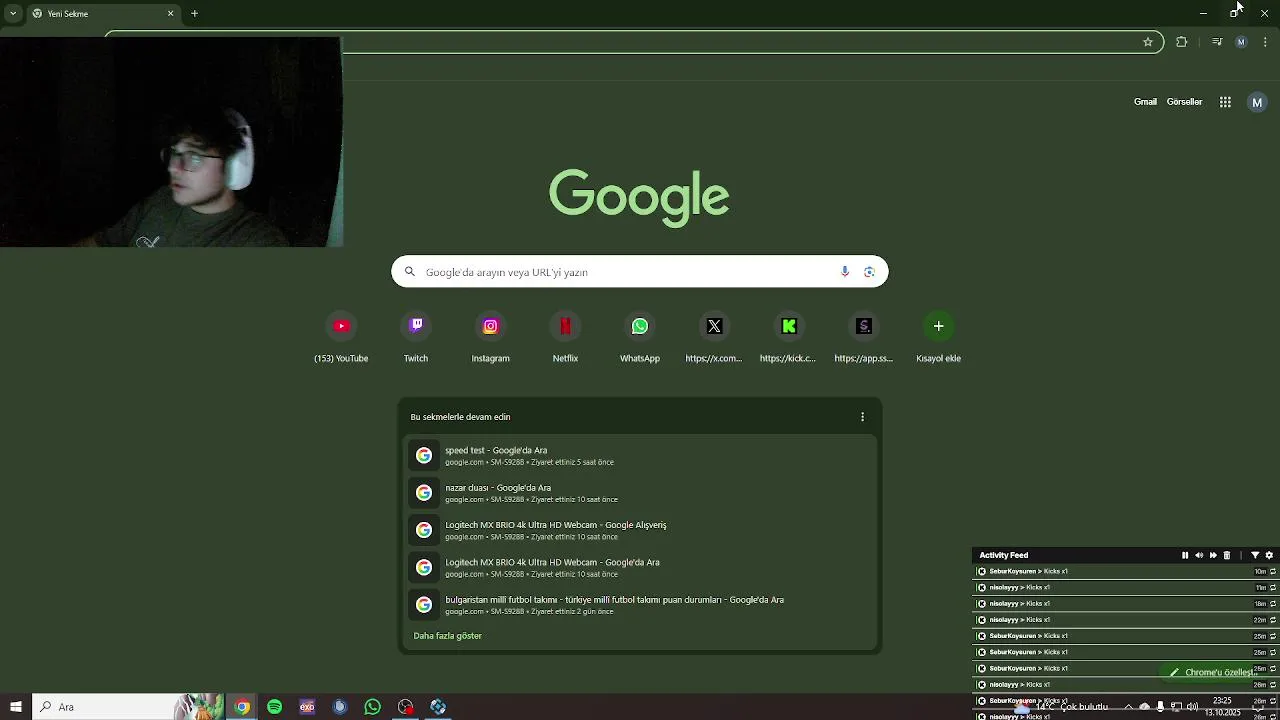
Task: Open Activity Feed settings gear
Action: pyautogui.click(x=1269, y=555)
